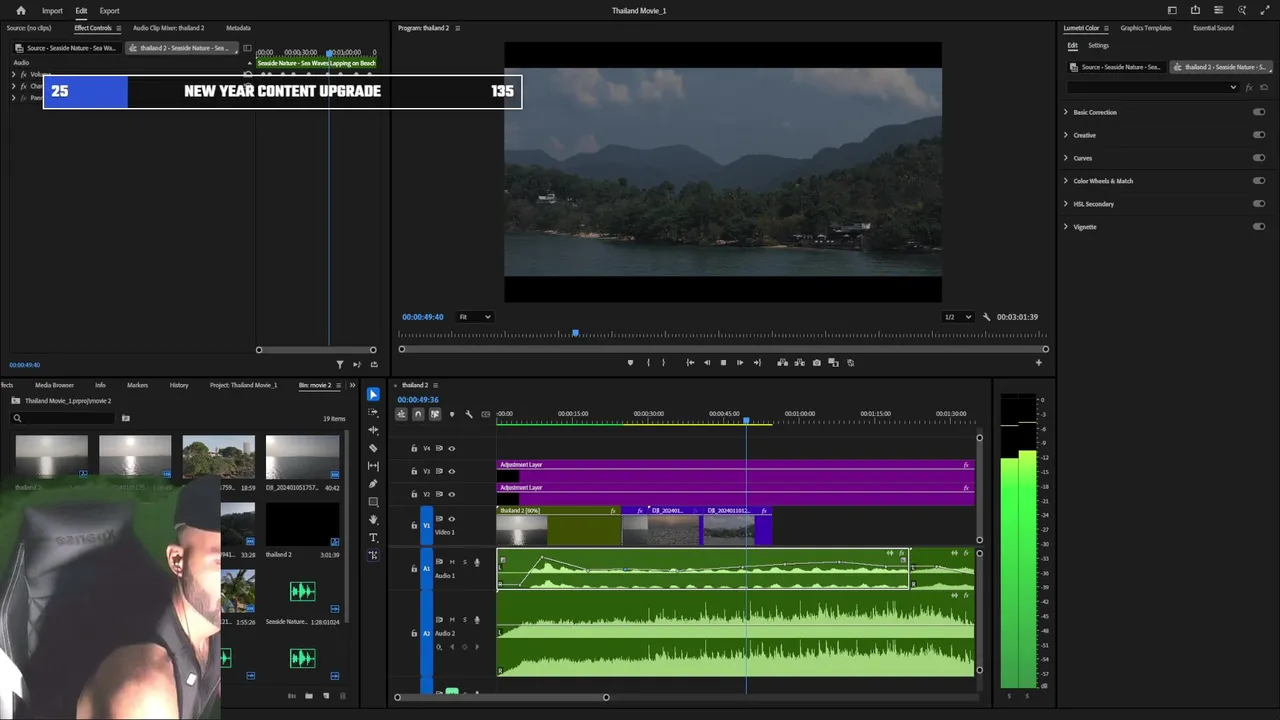Open the Button Editor plus icon
1280x720 pixels.
point(1038,363)
